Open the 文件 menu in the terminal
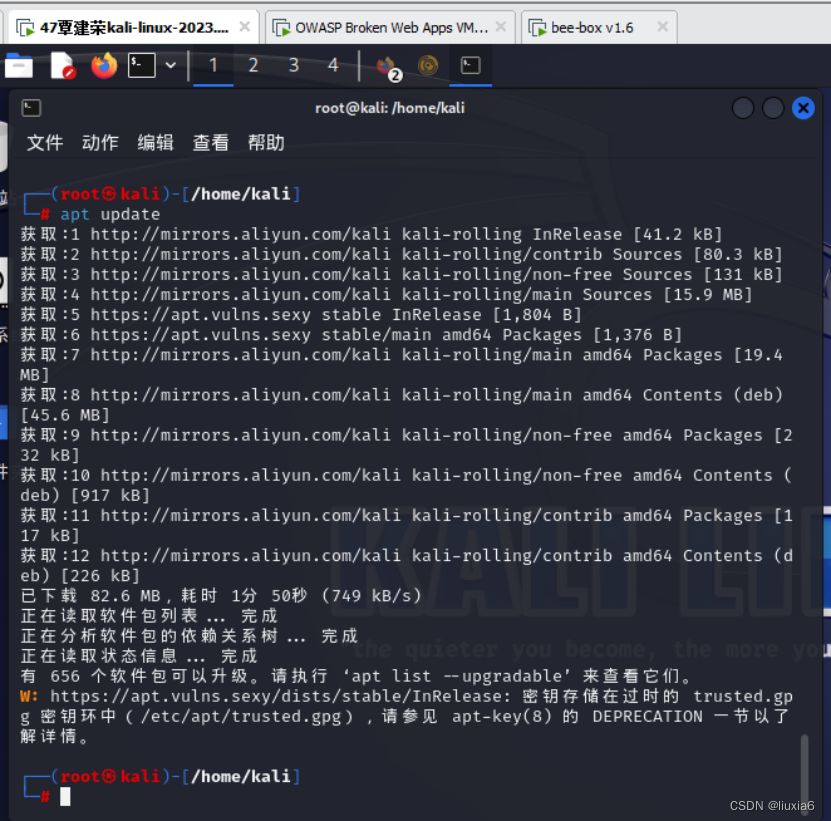This screenshot has height=821, width=831. coord(45,142)
